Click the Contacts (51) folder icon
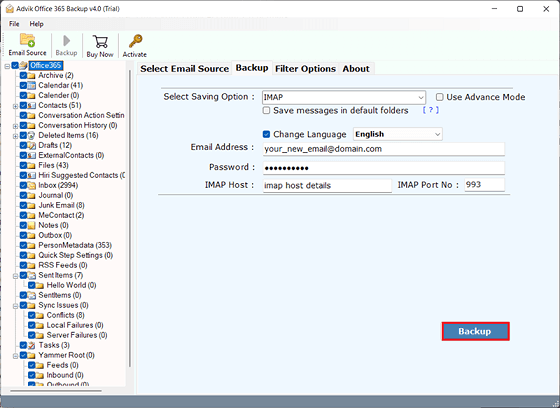 coord(31,105)
